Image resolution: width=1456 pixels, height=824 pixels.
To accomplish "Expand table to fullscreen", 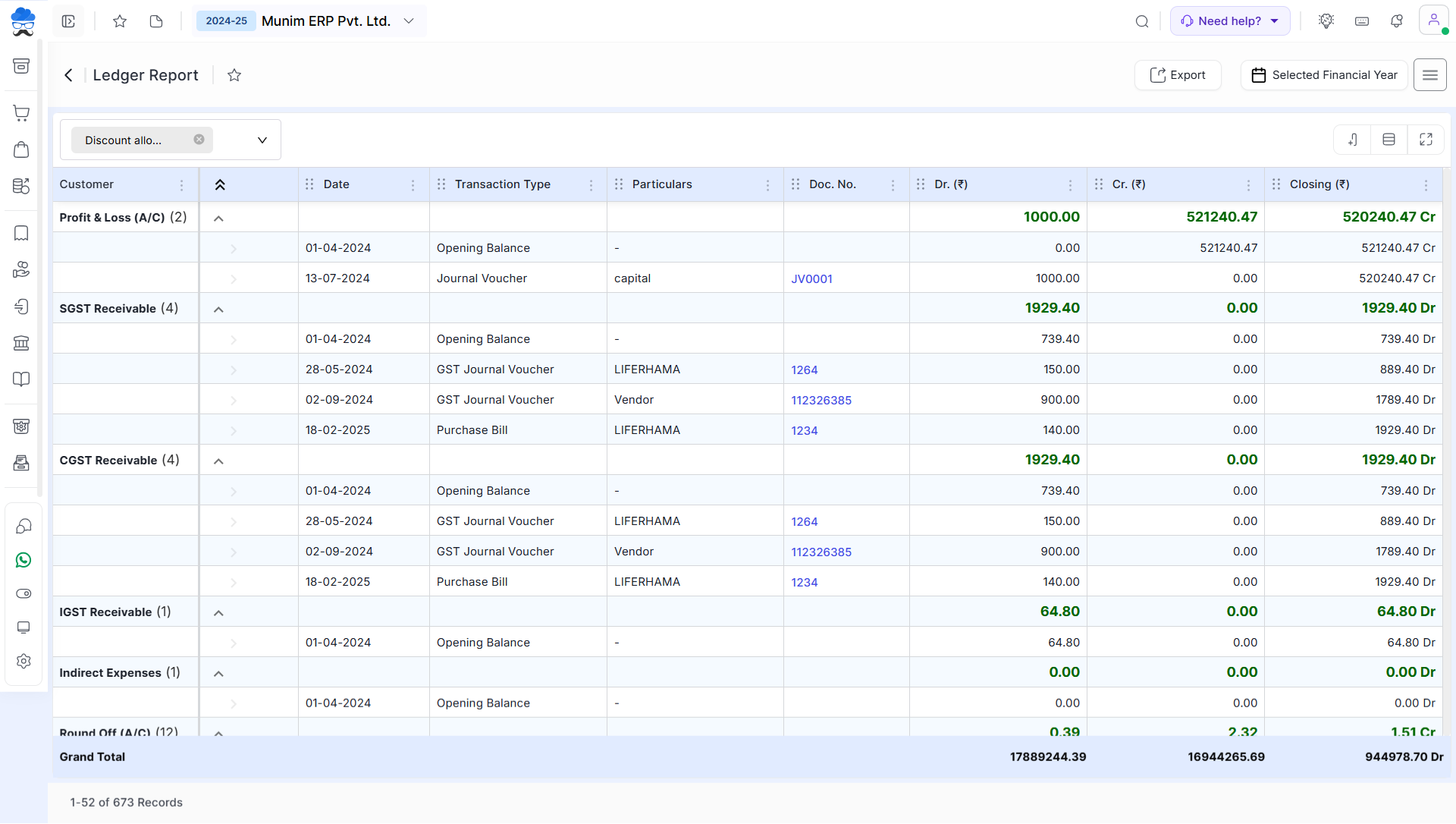I will tap(1426, 140).
